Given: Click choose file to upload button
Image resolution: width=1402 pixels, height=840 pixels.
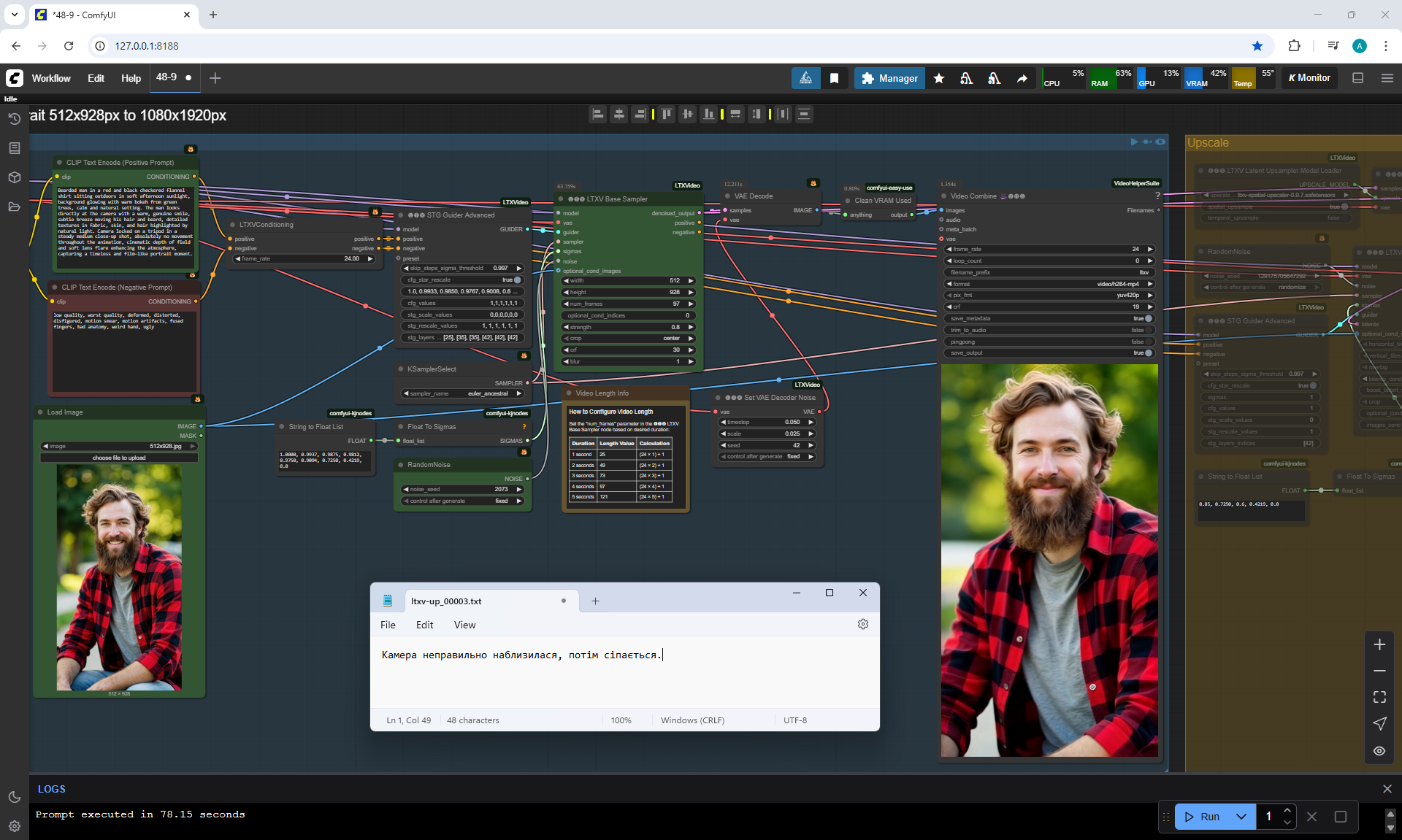Looking at the screenshot, I should [x=119, y=458].
